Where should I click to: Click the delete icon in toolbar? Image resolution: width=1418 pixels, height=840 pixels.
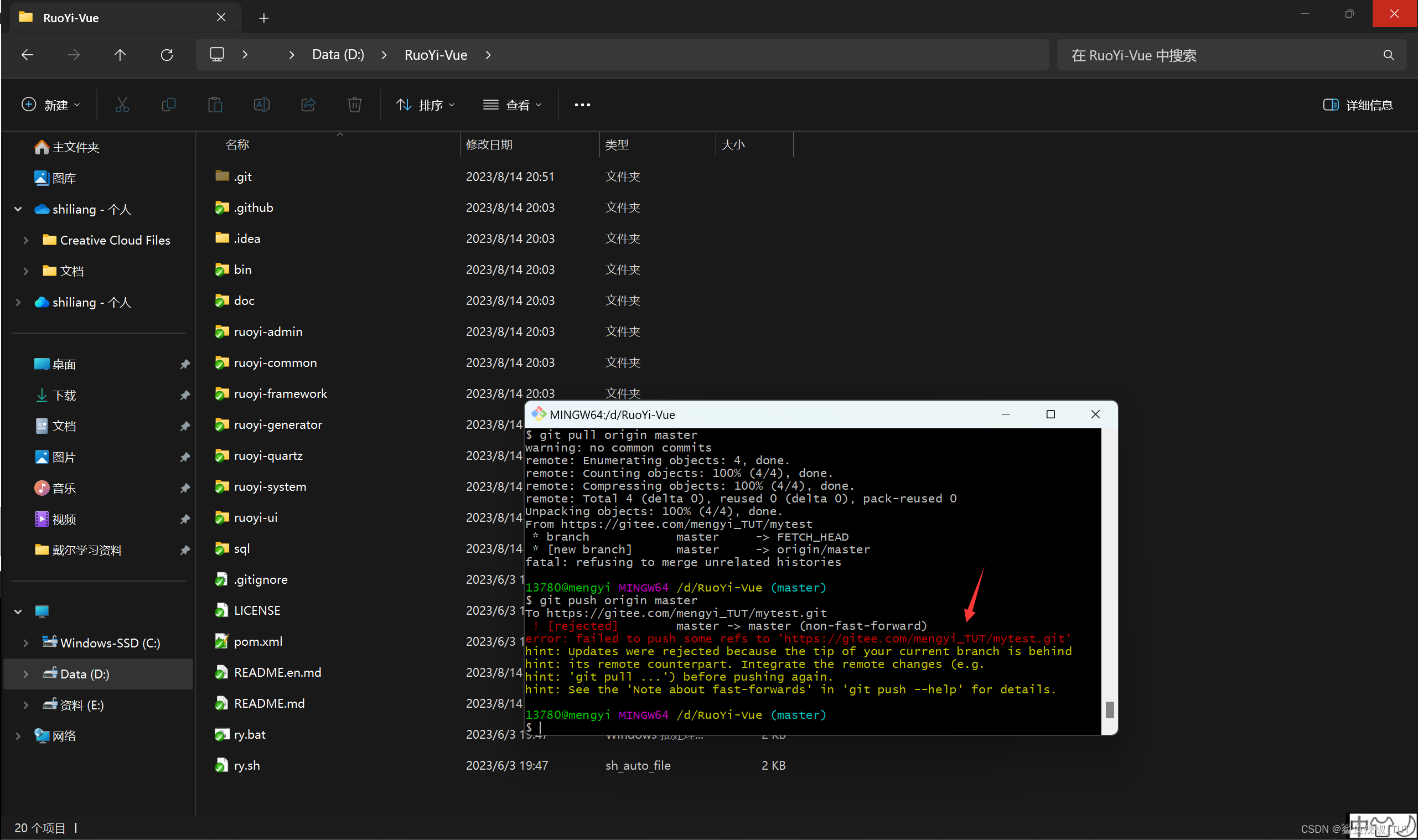354,104
